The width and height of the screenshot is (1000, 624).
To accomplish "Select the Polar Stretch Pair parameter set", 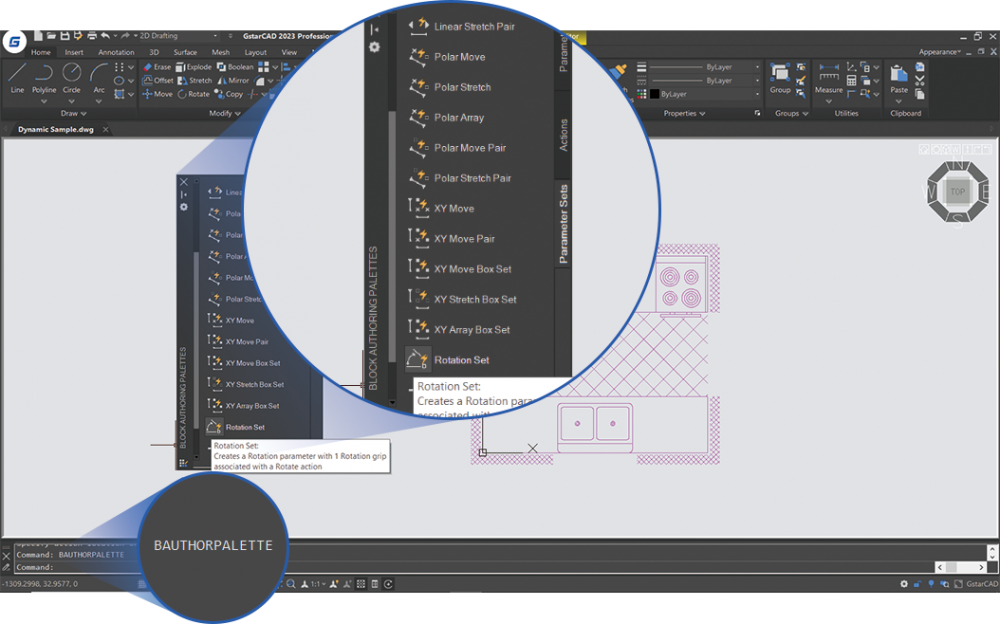I will (459, 178).
